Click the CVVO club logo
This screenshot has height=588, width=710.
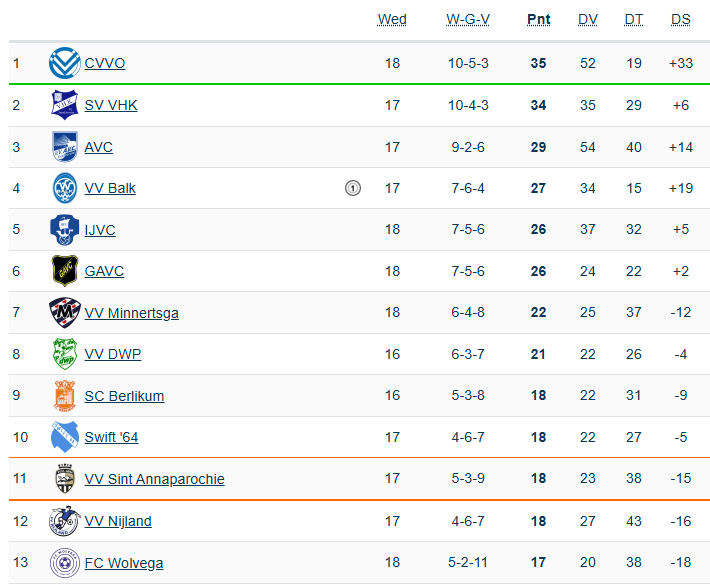65,63
